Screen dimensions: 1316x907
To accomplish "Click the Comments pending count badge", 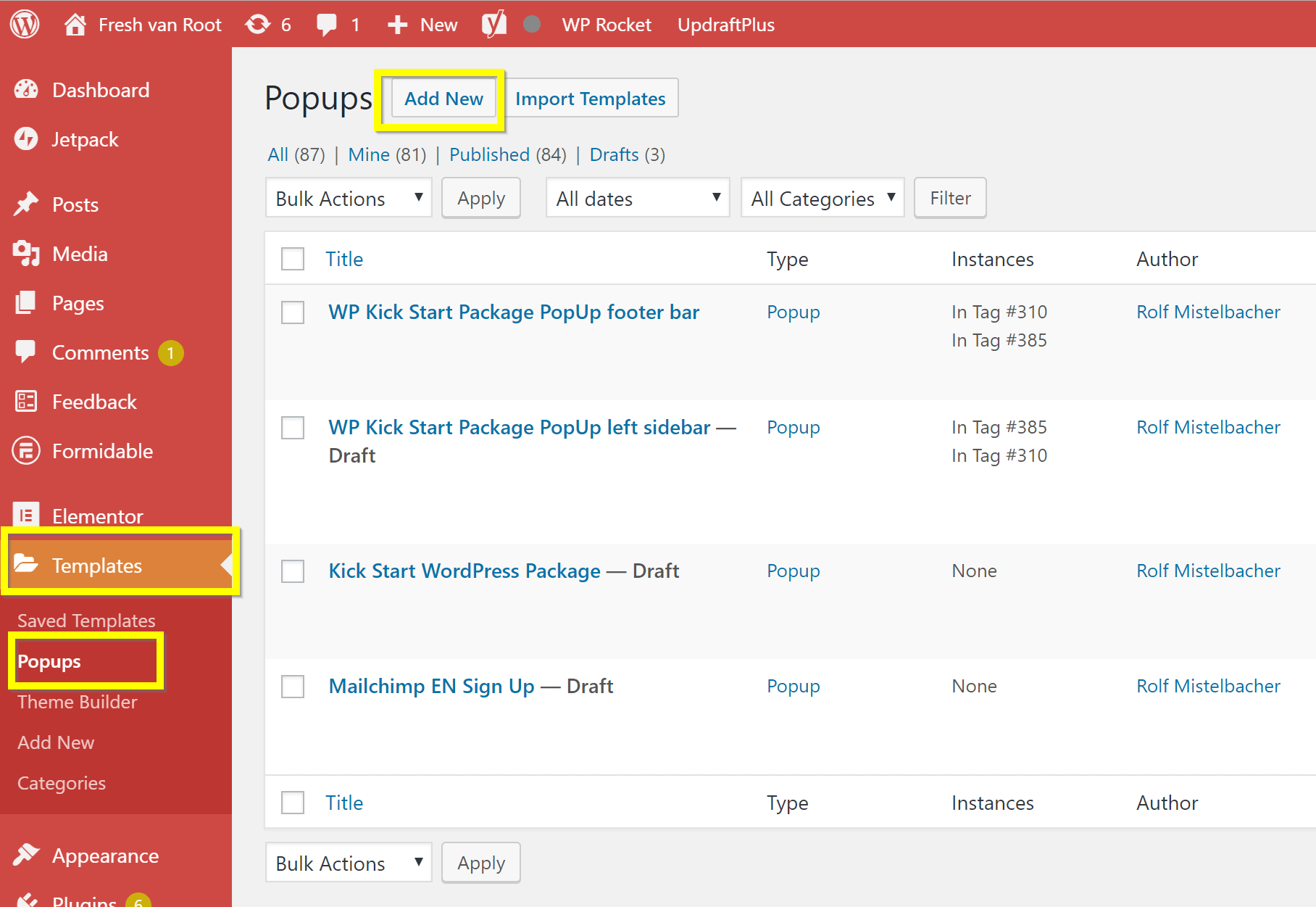I will point(171,353).
